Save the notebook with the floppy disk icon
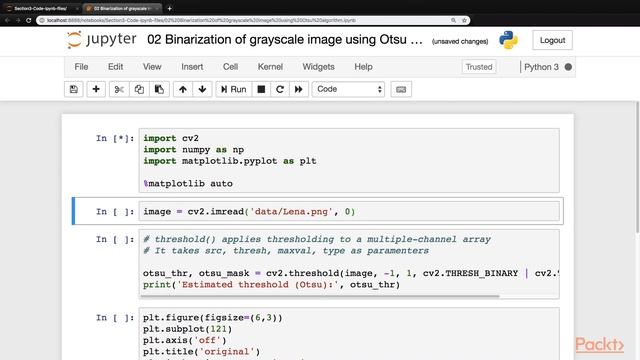The width and height of the screenshot is (640, 360). click(x=74, y=89)
